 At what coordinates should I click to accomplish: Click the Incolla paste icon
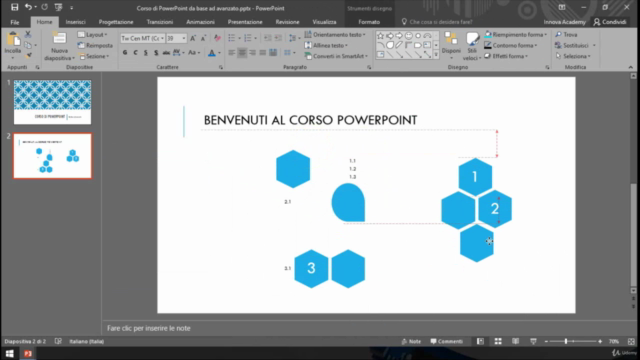pos(13,40)
